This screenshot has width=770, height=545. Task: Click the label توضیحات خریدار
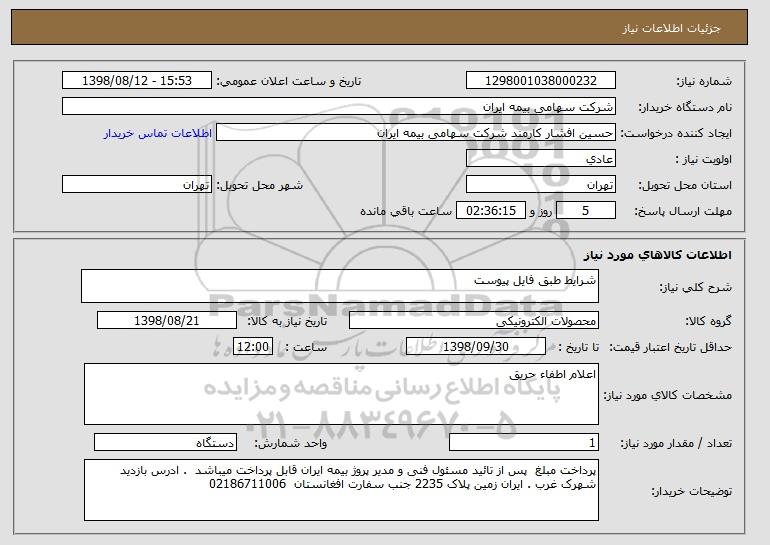(x=691, y=491)
